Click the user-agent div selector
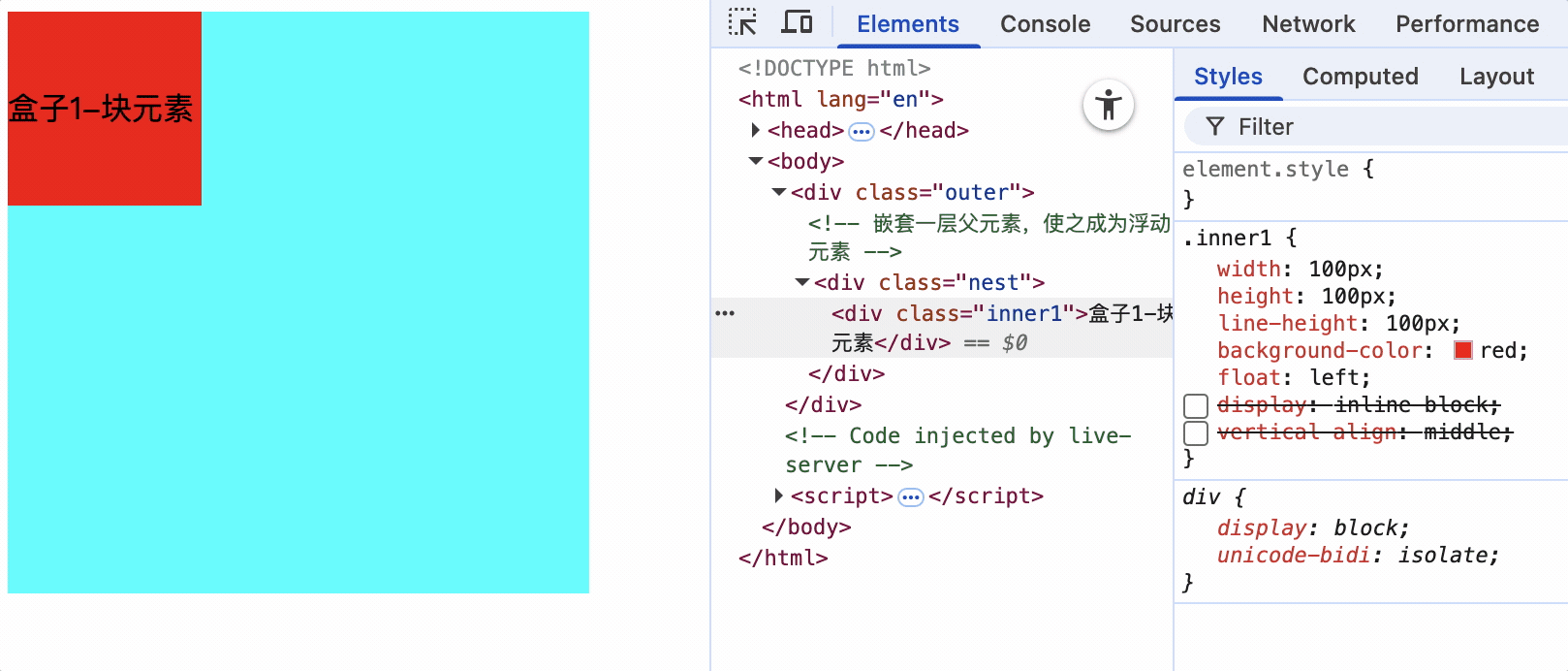The width and height of the screenshot is (1568, 671). 1201,497
